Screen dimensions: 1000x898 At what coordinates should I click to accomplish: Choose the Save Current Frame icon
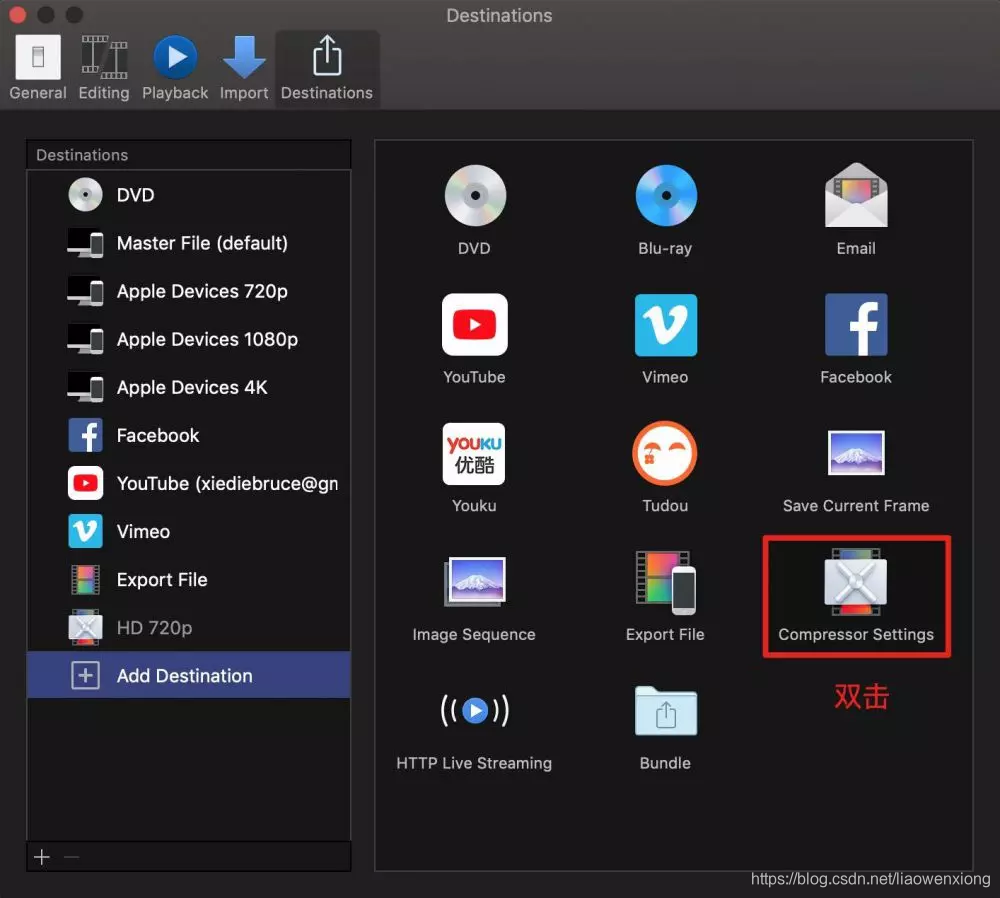coord(856,453)
